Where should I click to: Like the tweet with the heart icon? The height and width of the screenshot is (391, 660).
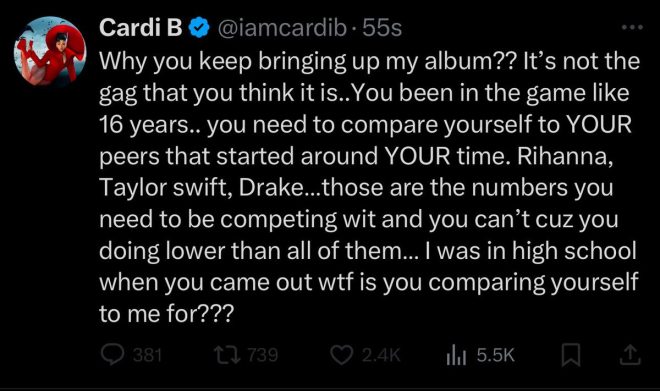(x=341, y=355)
